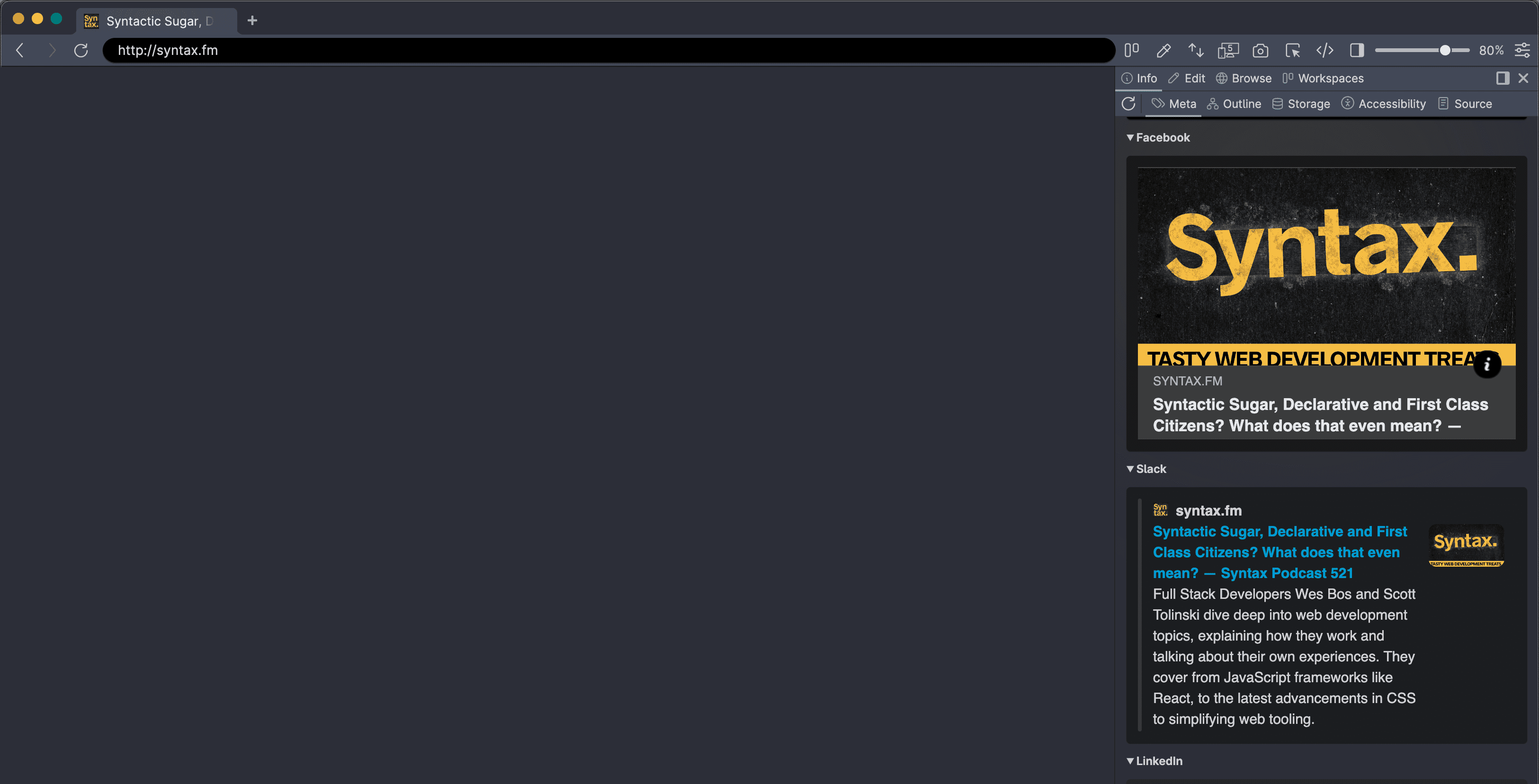Click the SYNTAX.FM domain text

(x=1187, y=381)
